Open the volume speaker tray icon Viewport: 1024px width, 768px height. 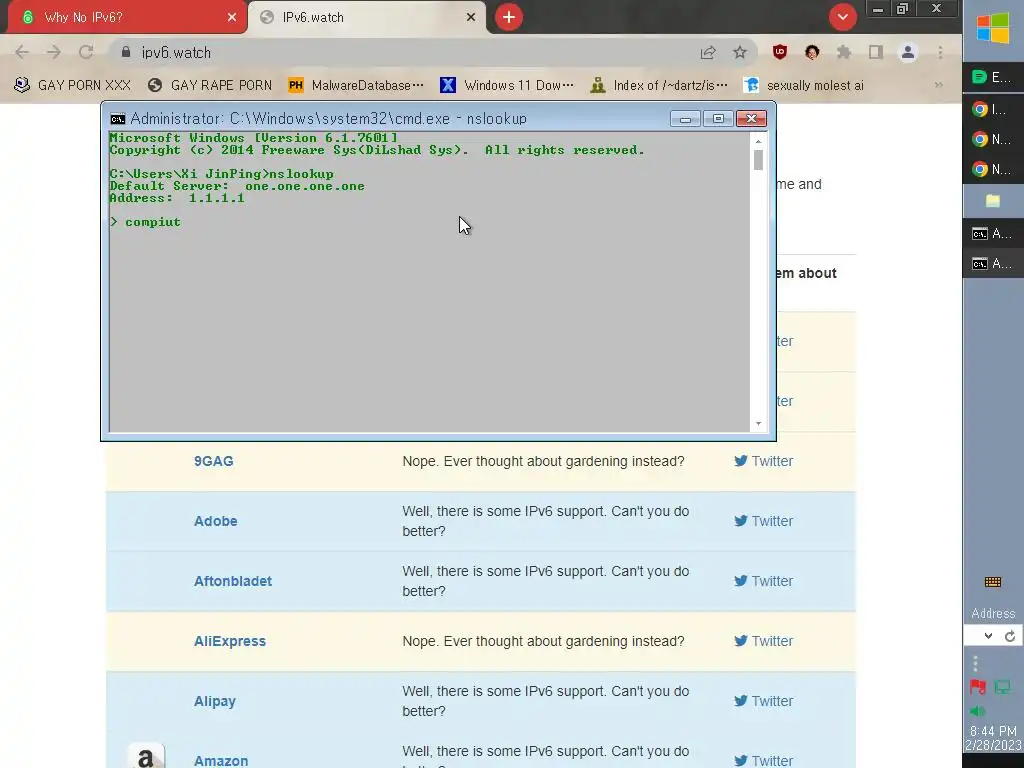pyautogui.click(x=978, y=711)
